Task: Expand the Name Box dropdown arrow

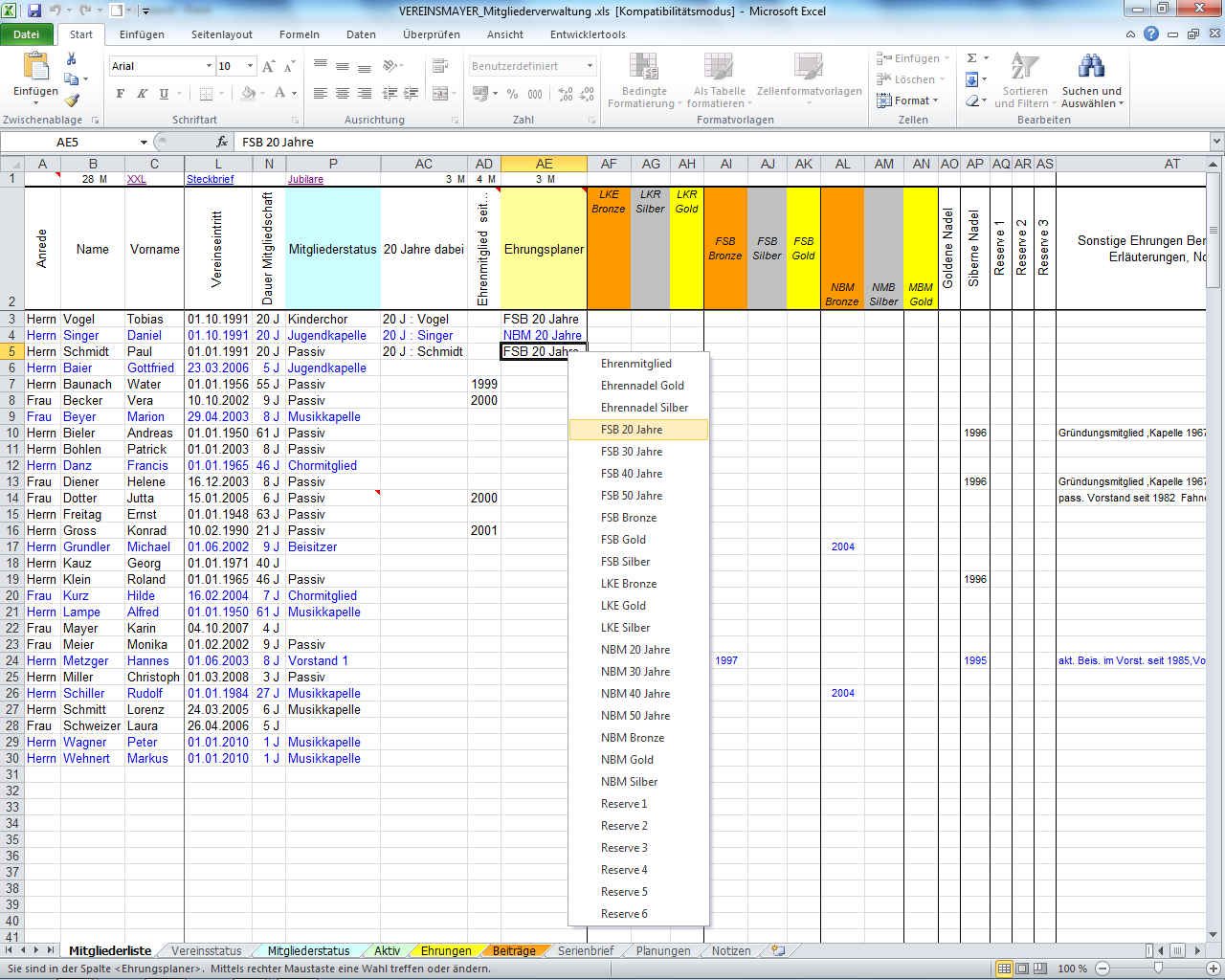Action: (x=144, y=142)
